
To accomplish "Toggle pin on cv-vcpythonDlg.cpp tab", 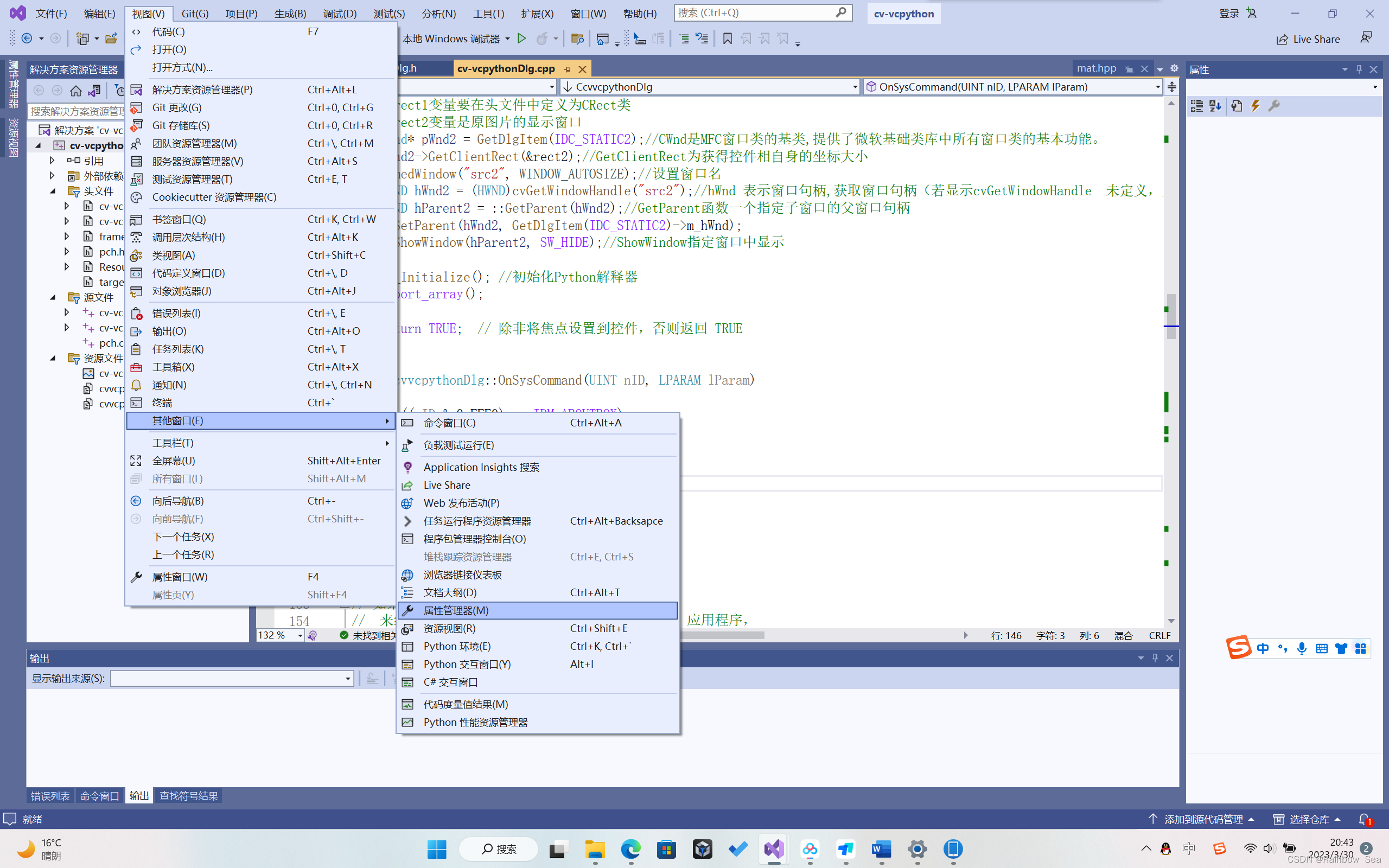I will (x=567, y=69).
